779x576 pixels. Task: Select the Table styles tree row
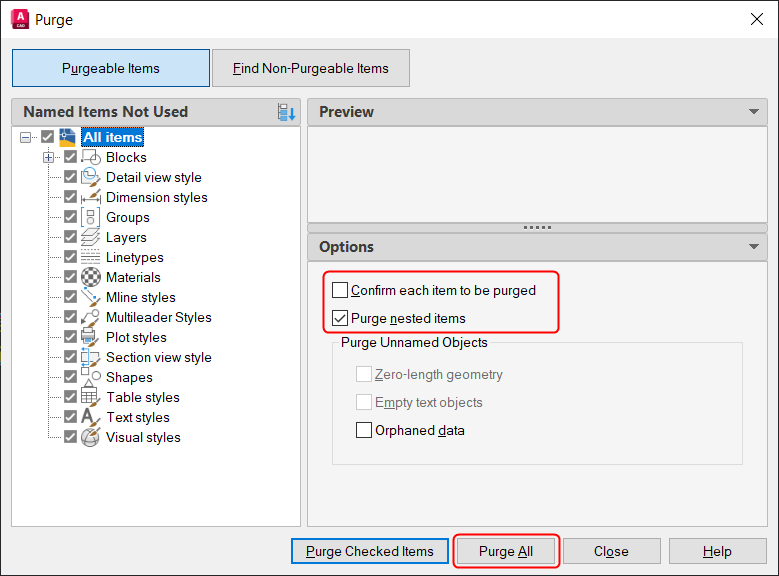coord(143,397)
